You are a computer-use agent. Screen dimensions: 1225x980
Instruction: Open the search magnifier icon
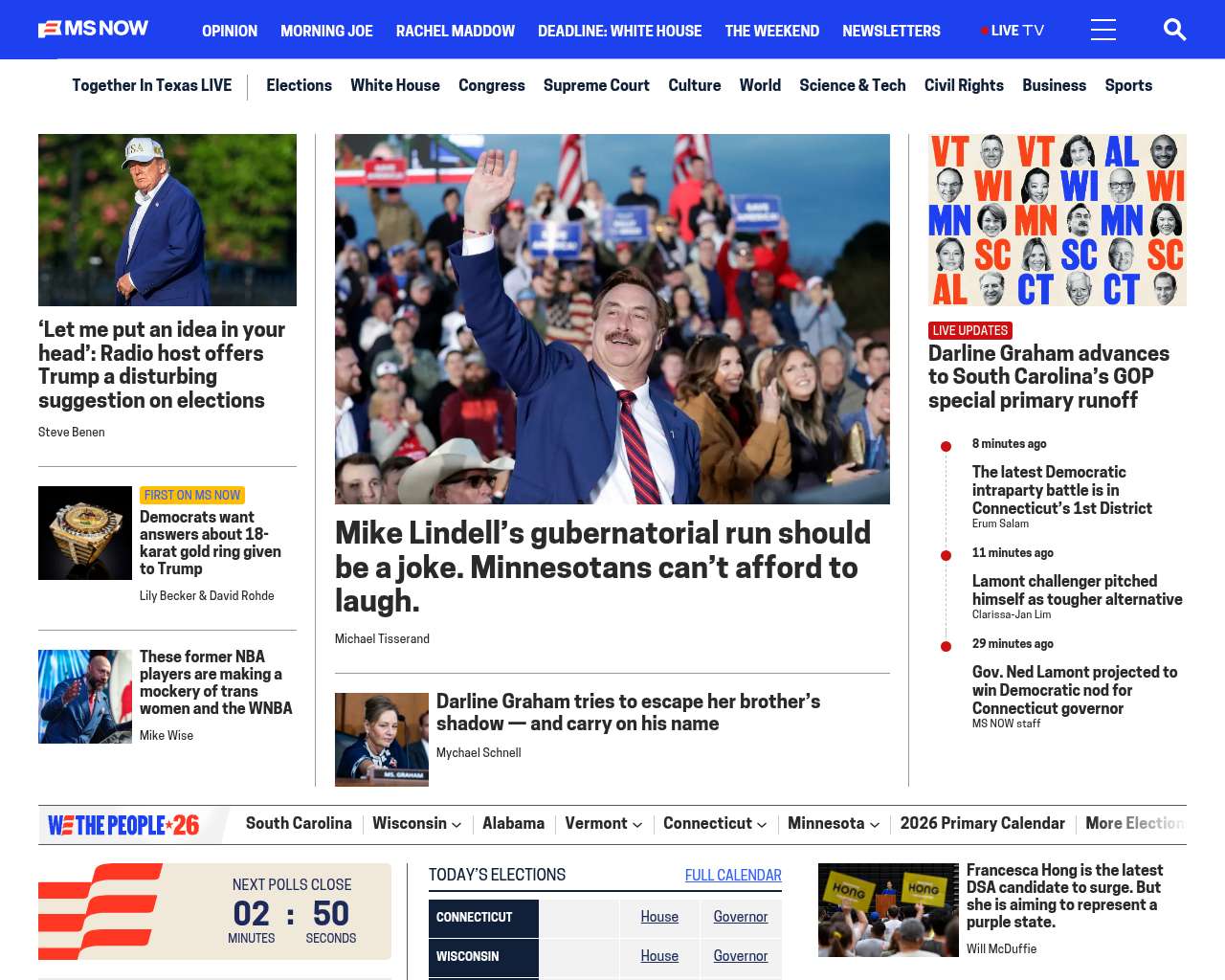1174,30
